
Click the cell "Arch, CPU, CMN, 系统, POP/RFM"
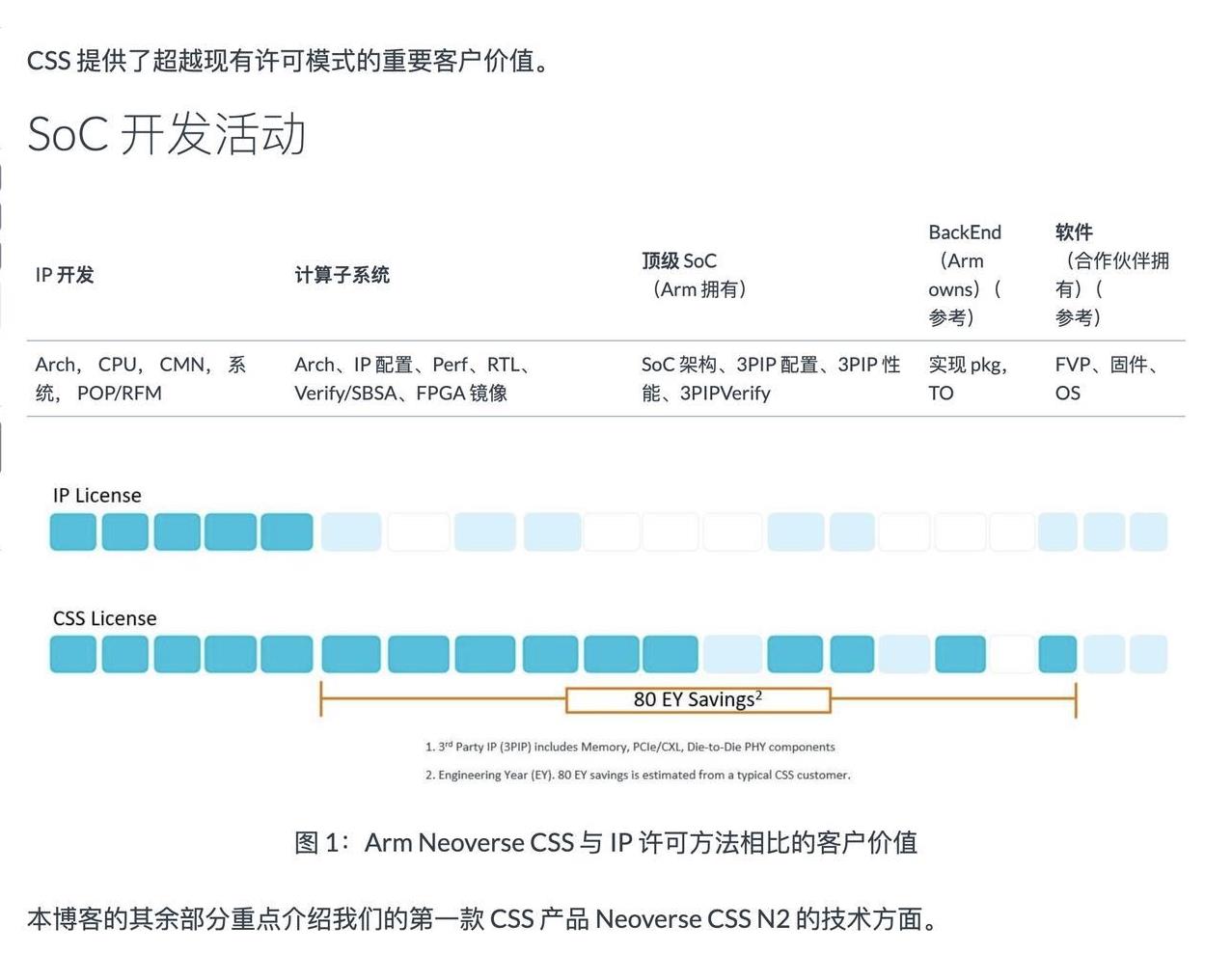click(141, 379)
